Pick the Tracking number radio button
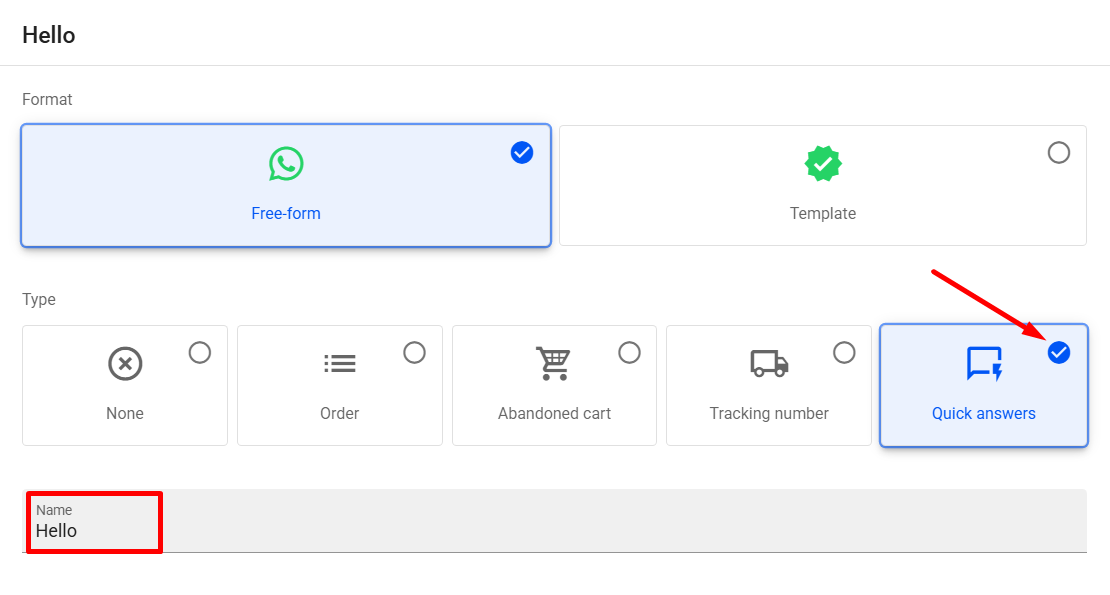The image size is (1110, 595). 844,353
